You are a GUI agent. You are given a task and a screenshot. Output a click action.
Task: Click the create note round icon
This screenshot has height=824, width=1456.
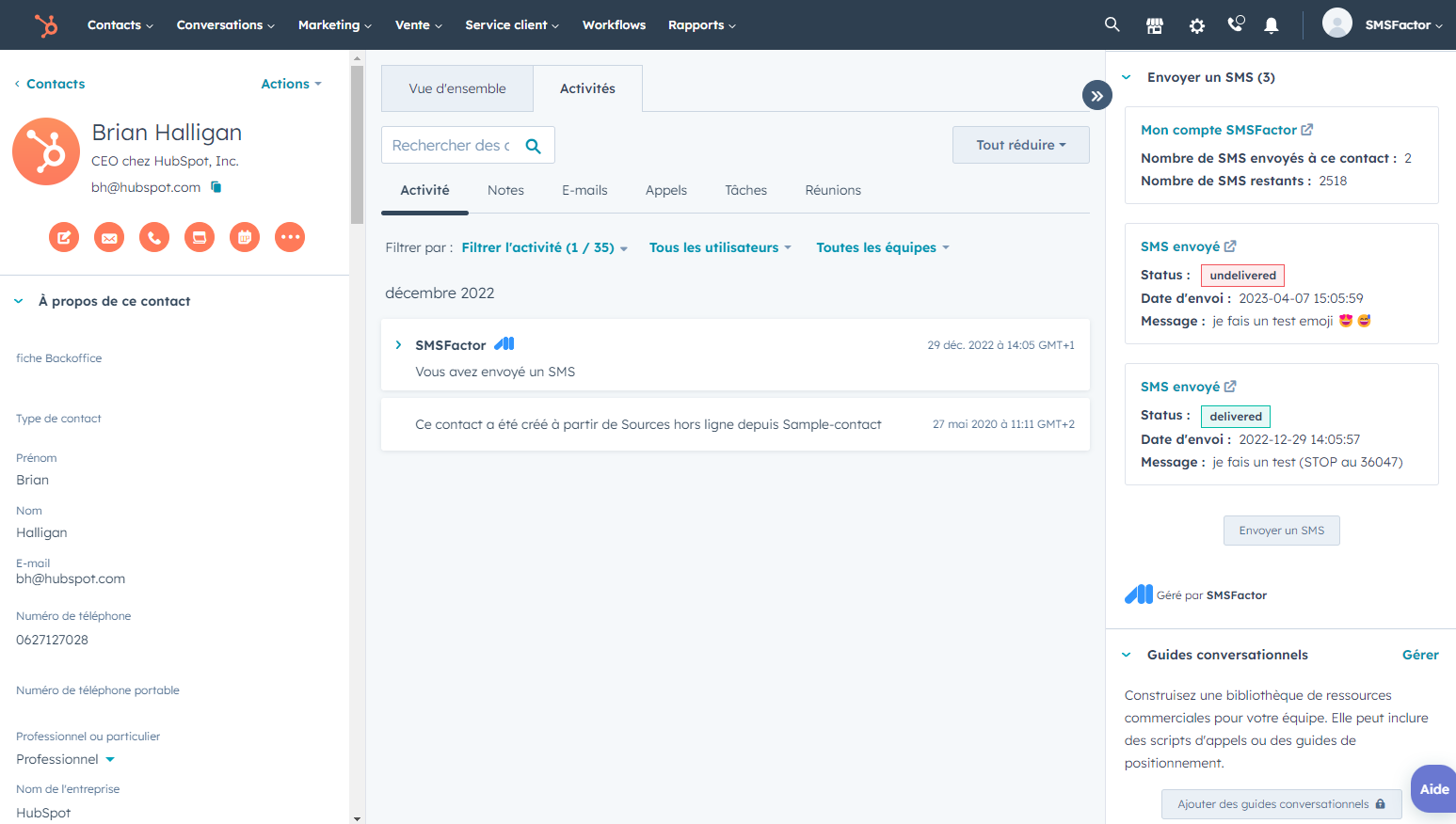coord(64,237)
